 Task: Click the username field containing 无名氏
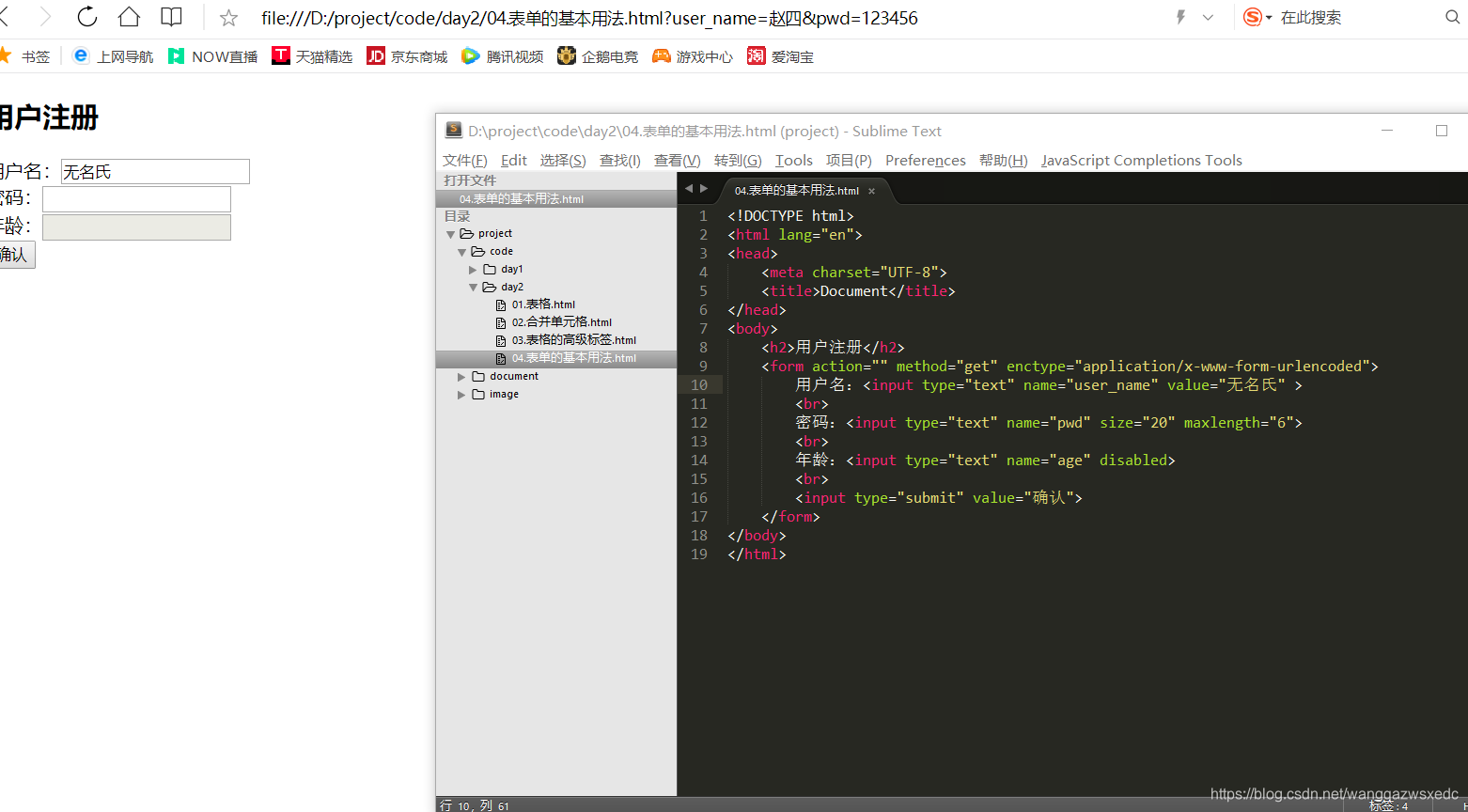(155, 171)
